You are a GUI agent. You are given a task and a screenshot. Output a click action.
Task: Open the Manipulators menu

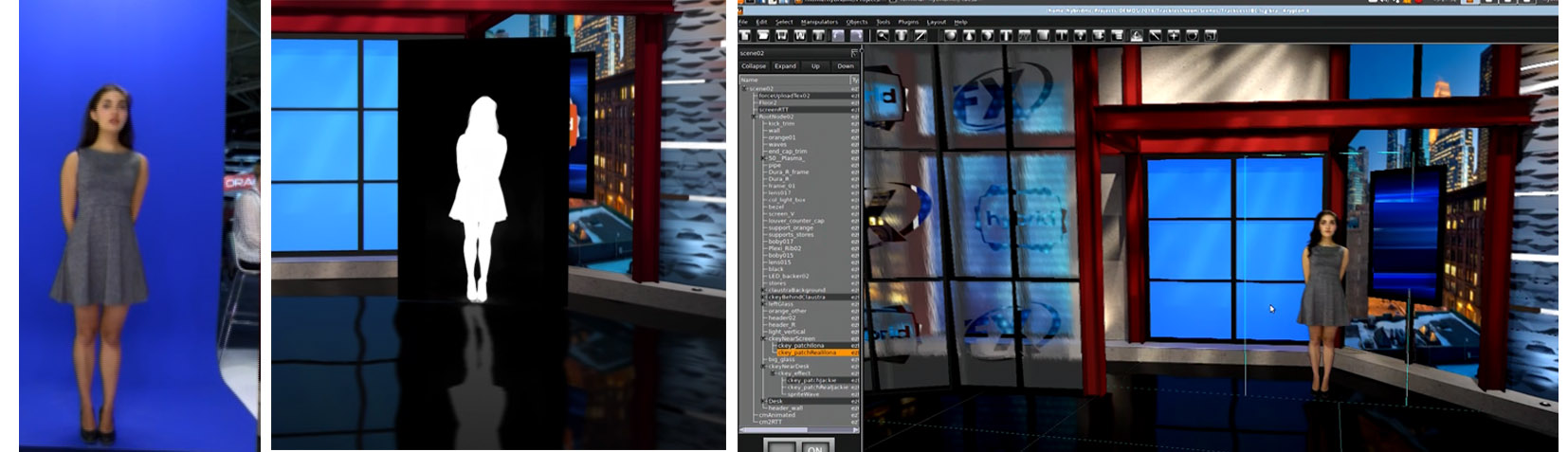pyautogui.click(x=819, y=22)
